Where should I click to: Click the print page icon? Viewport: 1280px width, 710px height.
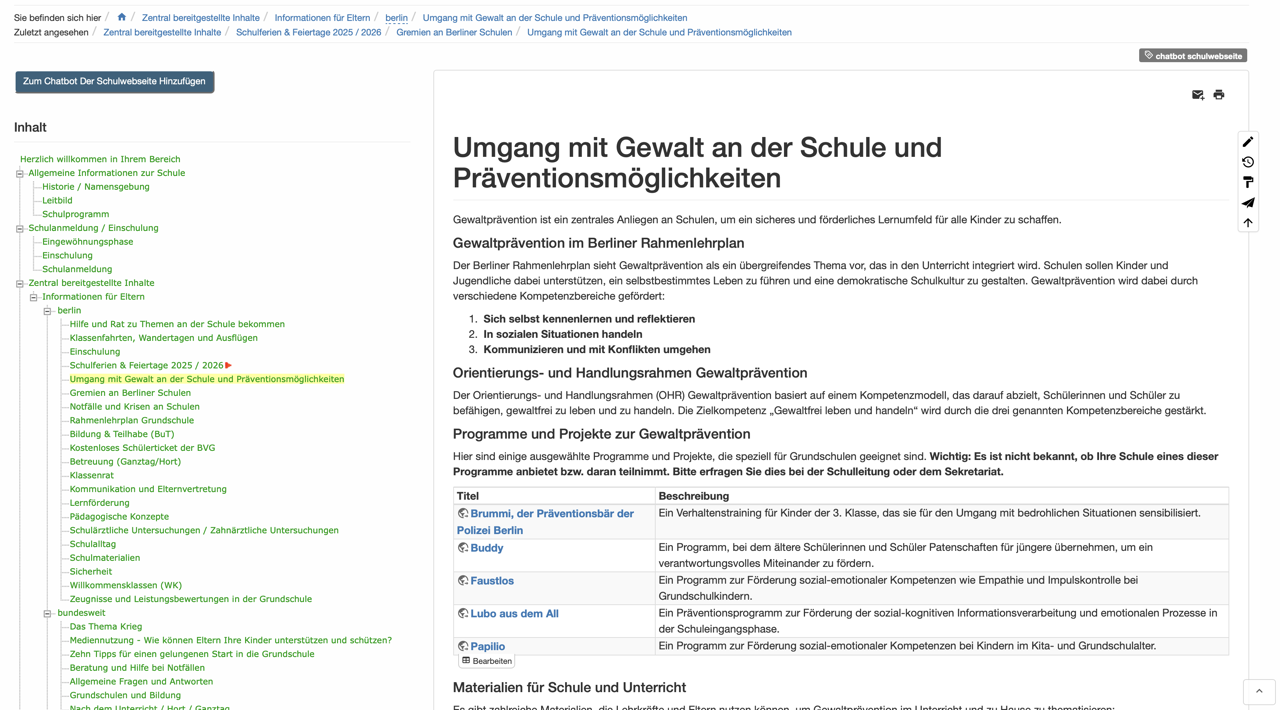(1218, 95)
